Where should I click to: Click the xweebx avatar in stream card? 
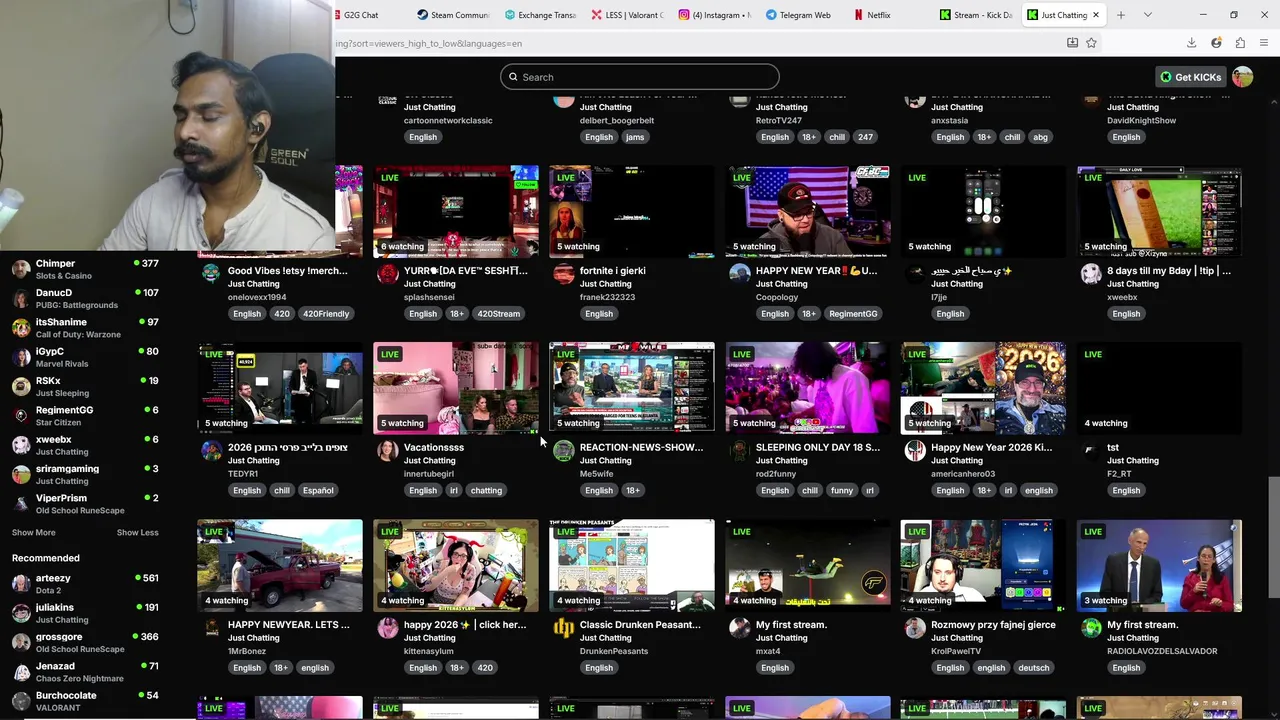coord(1091,274)
